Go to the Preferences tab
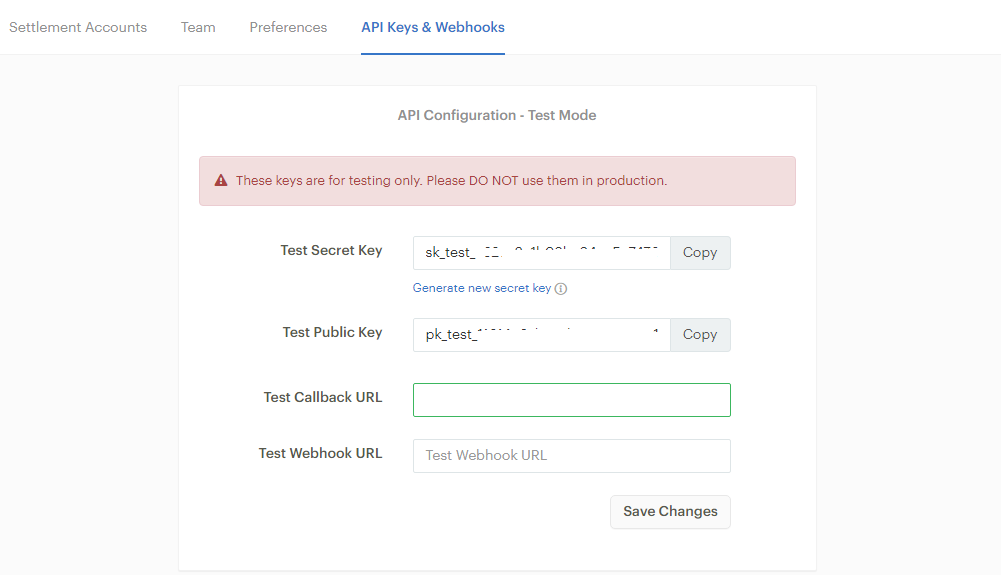The width and height of the screenshot is (1001, 575). pos(288,27)
